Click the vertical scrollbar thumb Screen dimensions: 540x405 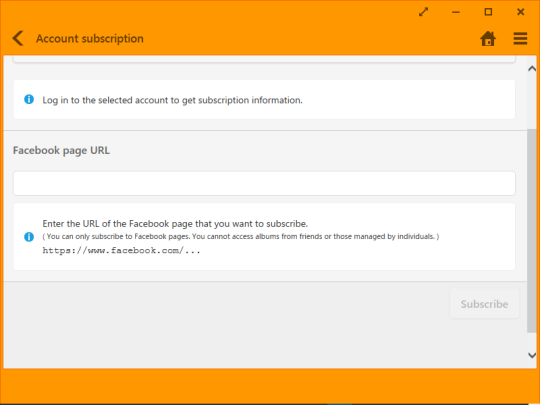pyautogui.click(x=532, y=231)
